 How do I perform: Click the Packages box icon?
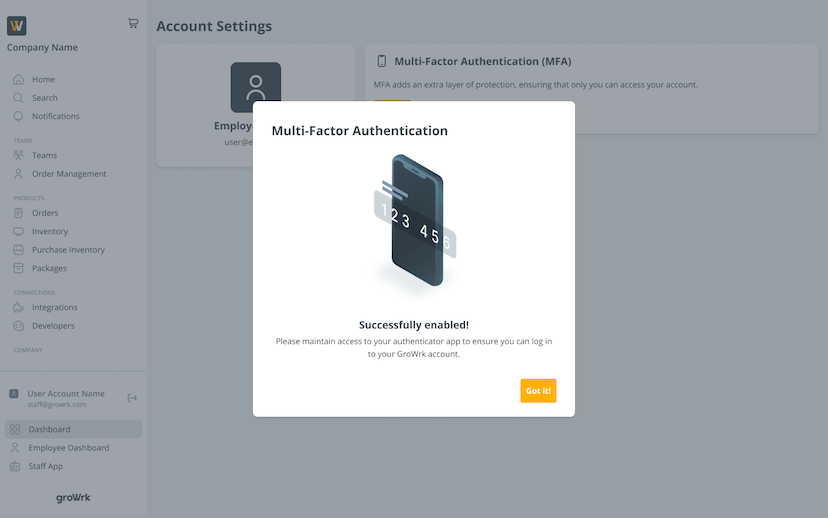click(18, 268)
